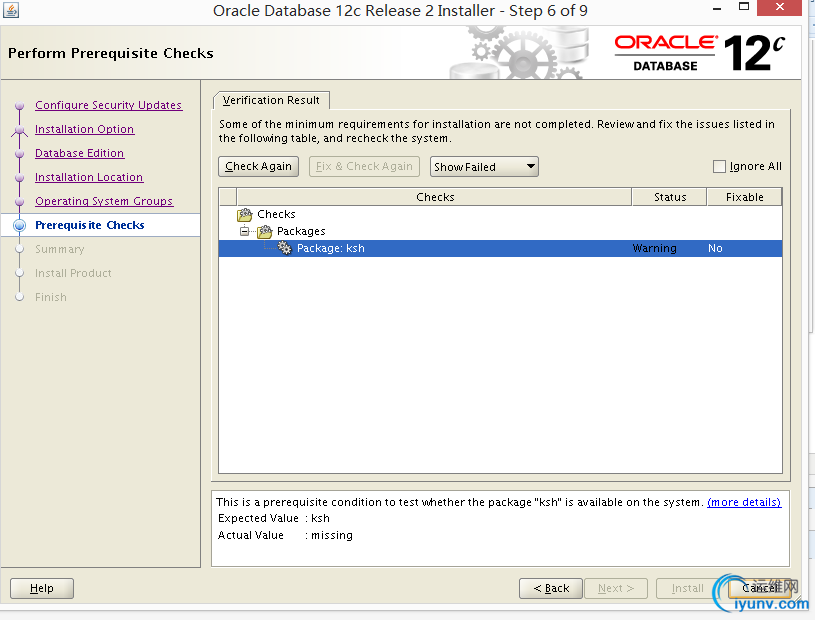The height and width of the screenshot is (620, 815).
Task: Minimize the installer window
Action: pyautogui.click(x=717, y=9)
